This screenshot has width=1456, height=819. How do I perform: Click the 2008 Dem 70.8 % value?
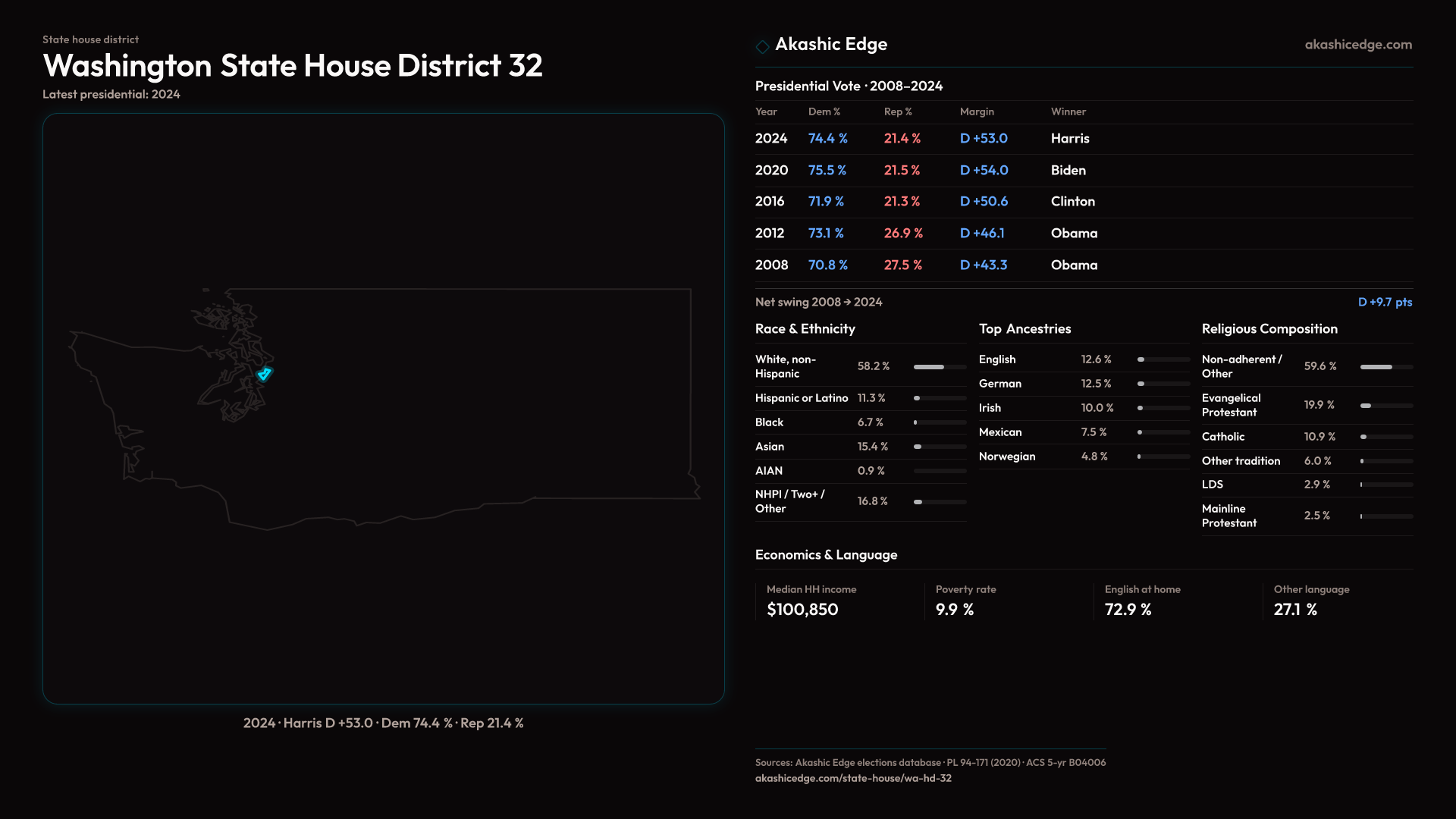tap(827, 265)
